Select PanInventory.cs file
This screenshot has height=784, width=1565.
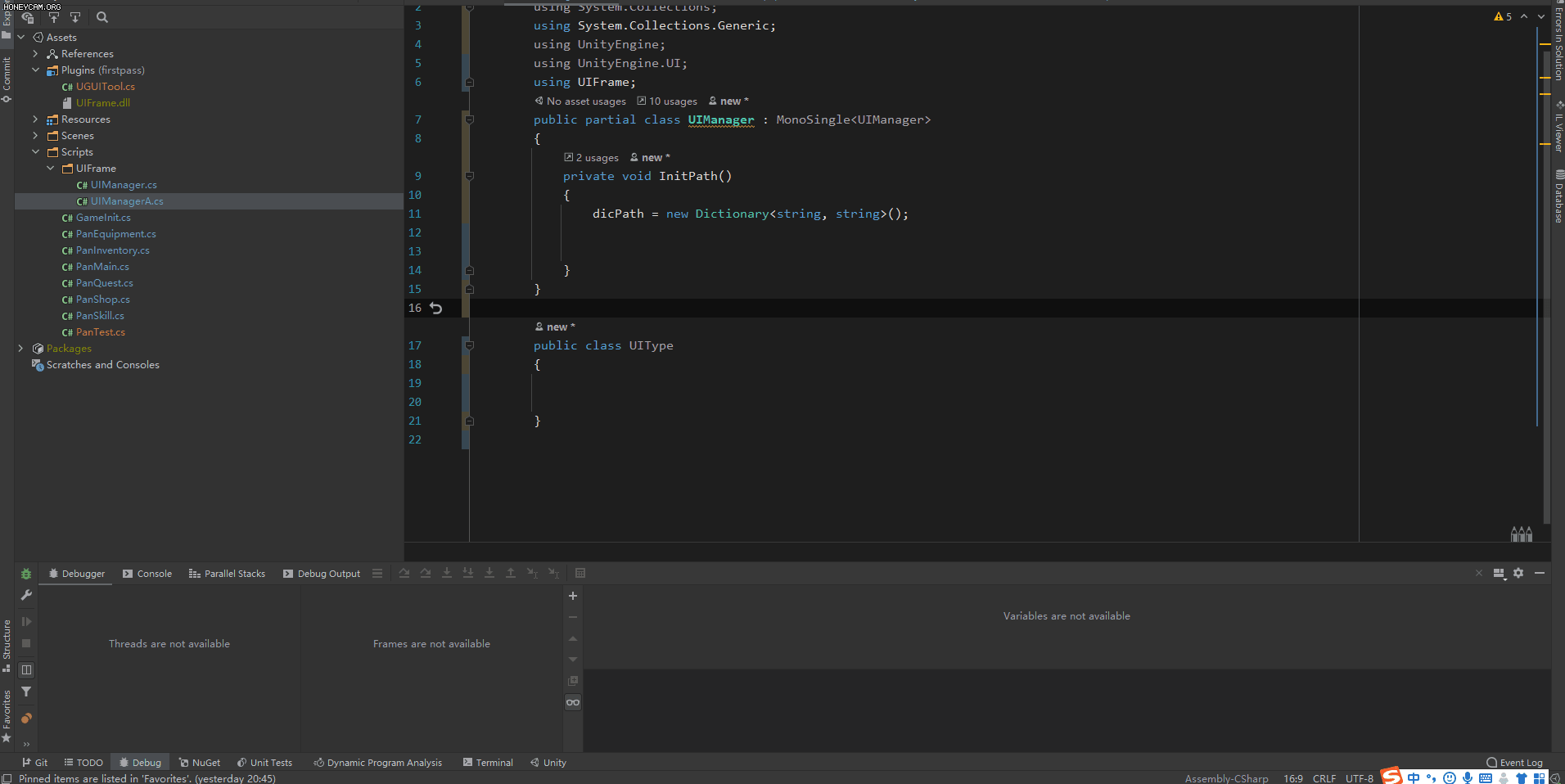112,250
